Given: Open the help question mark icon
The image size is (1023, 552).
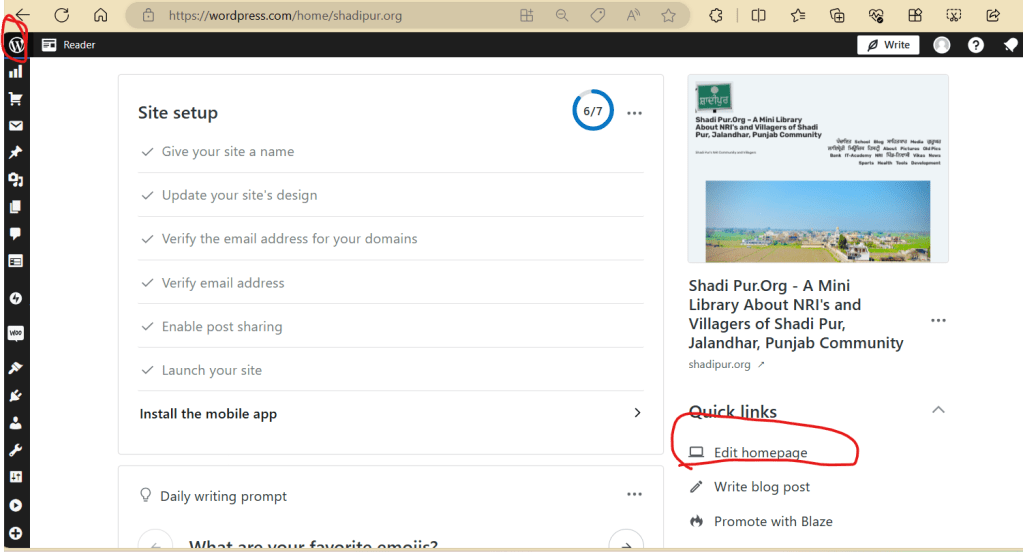Looking at the screenshot, I should point(977,45).
